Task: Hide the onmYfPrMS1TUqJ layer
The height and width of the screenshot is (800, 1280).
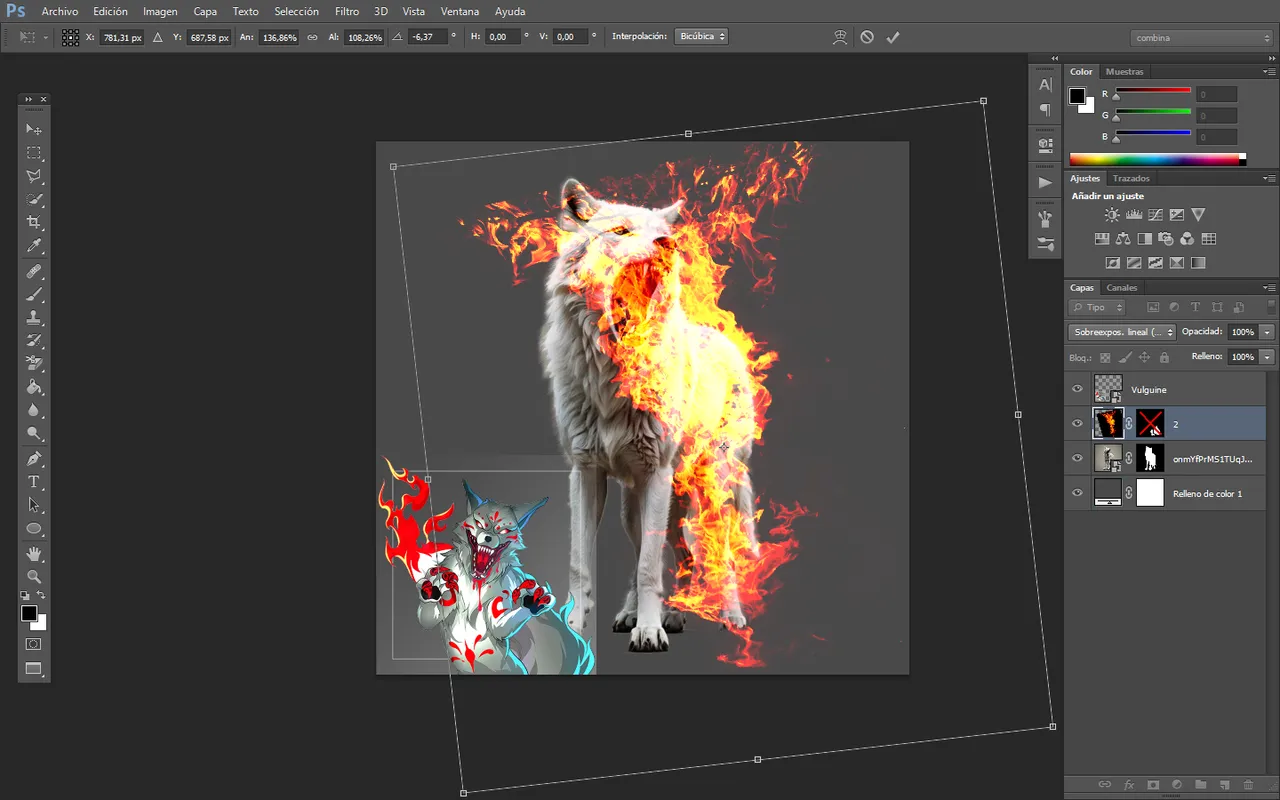Action: coord(1077,458)
